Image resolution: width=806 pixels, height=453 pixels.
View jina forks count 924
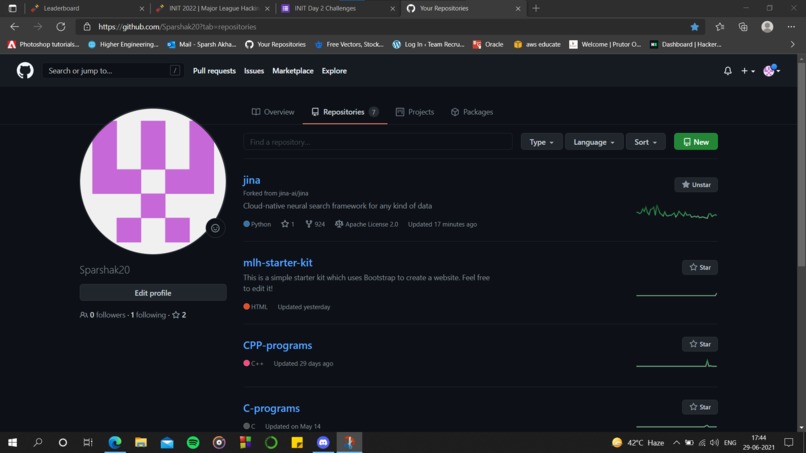tap(315, 224)
